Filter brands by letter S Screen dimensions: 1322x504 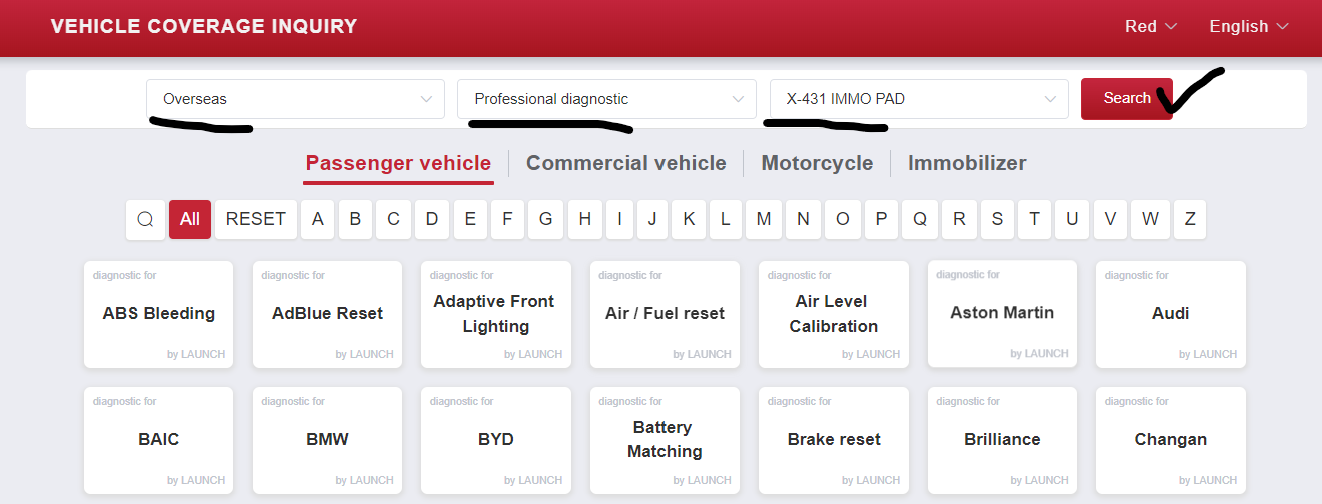(x=997, y=219)
